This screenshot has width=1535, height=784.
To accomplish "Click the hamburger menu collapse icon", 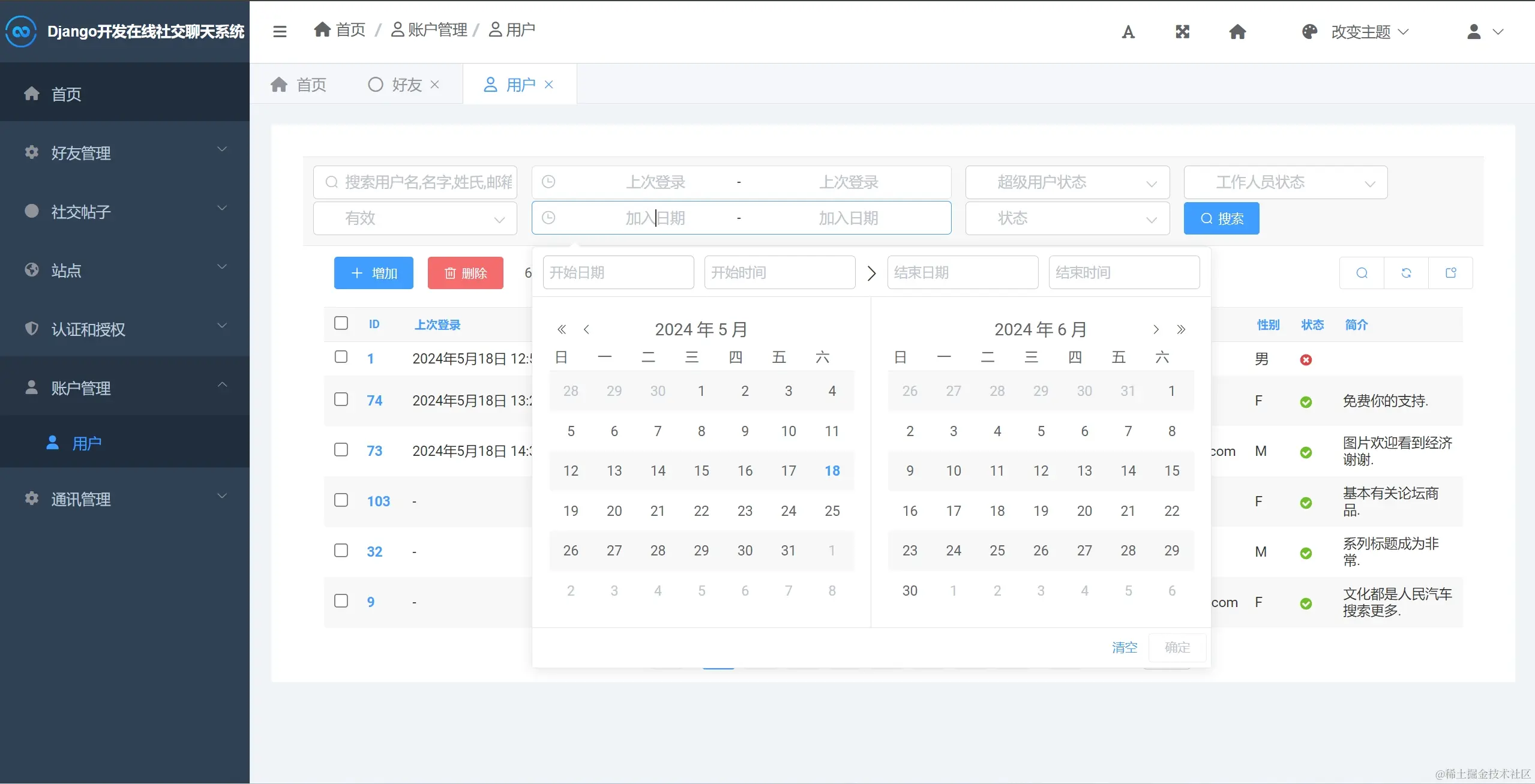I will pos(280,31).
